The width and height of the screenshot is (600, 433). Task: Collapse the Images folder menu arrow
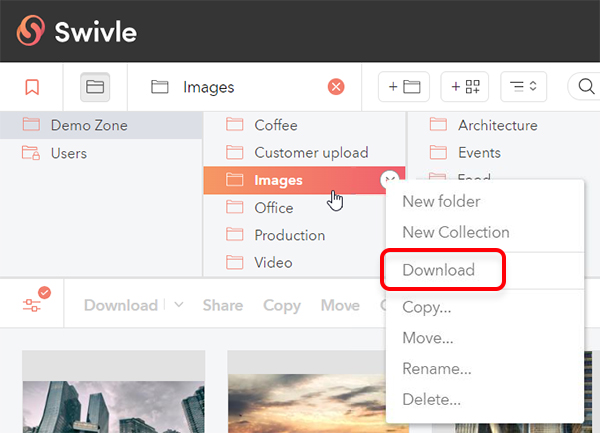(390, 180)
